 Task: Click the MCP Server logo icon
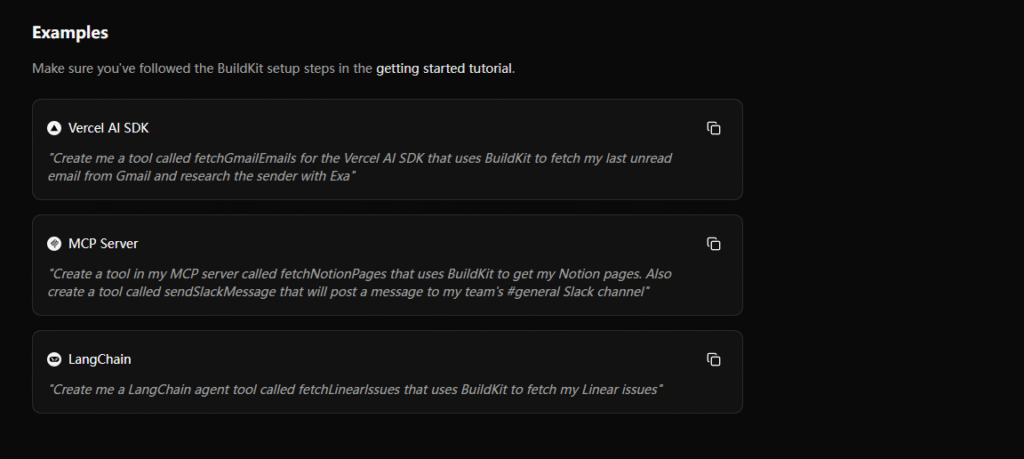pos(54,244)
